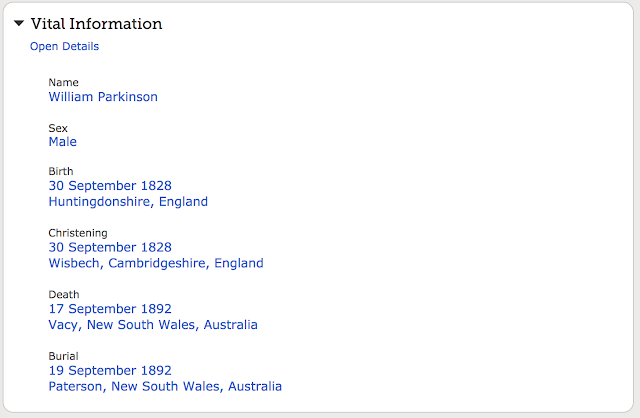The width and height of the screenshot is (640, 418).
Task: Select burial date 19 September 1892
Action: (x=110, y=371)
